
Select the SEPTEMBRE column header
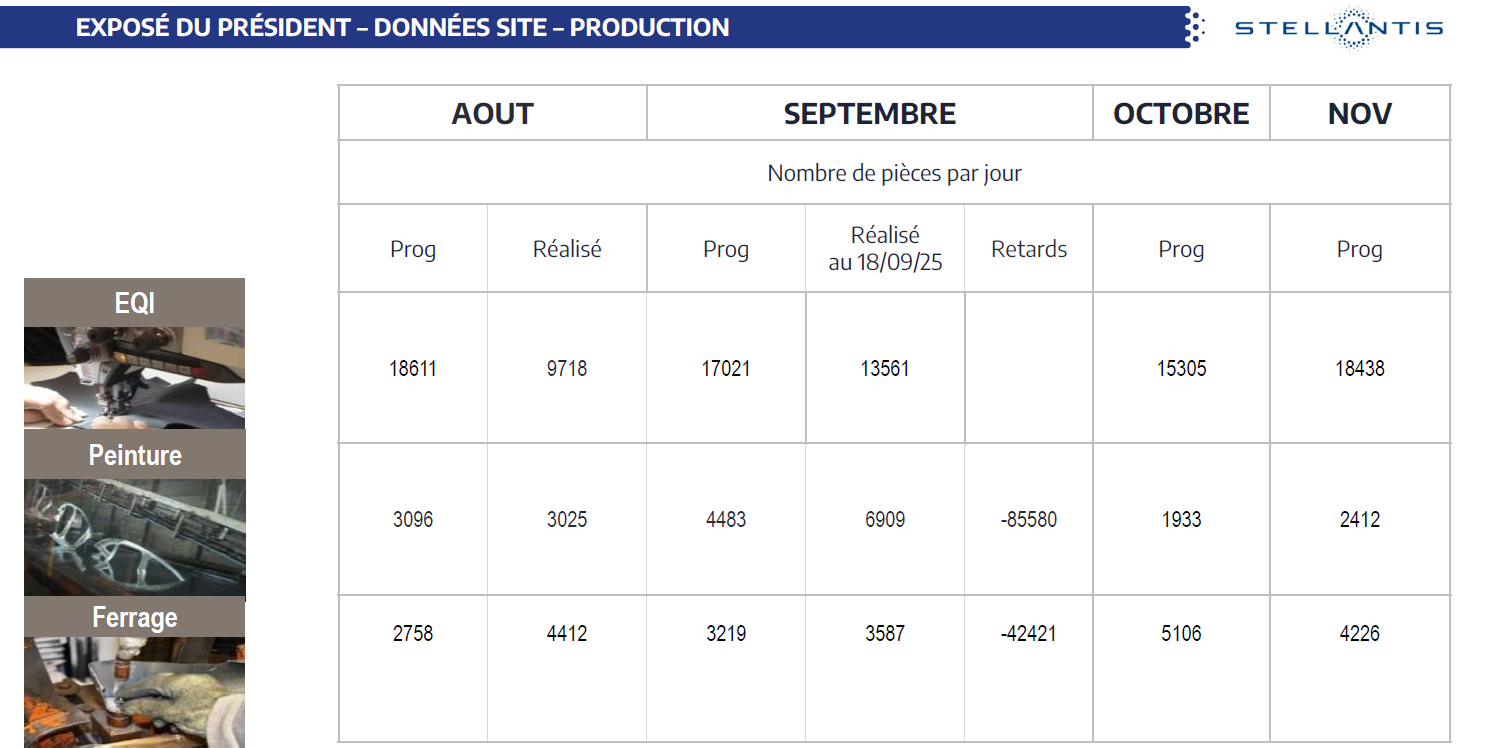coord(869,113)
